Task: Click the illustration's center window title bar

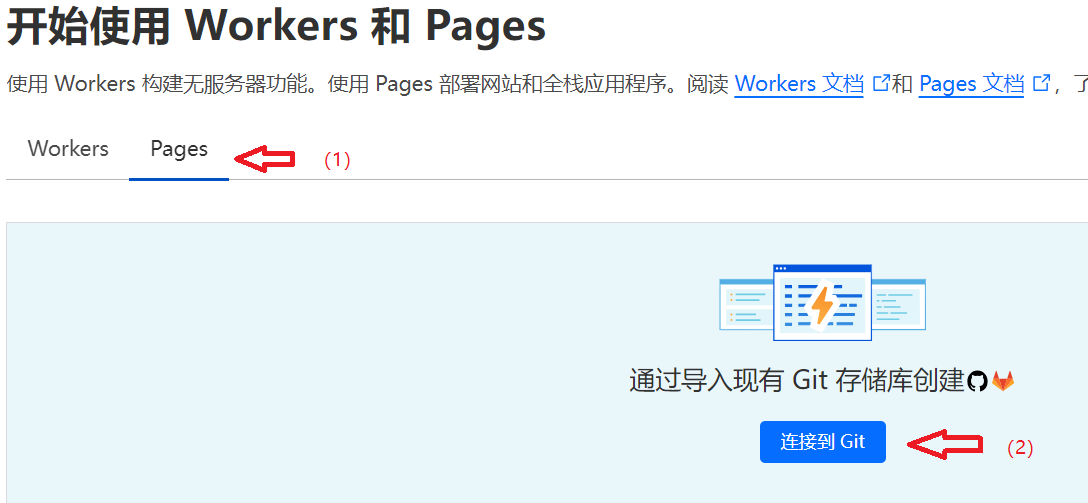Action: (x=822, y=270)
